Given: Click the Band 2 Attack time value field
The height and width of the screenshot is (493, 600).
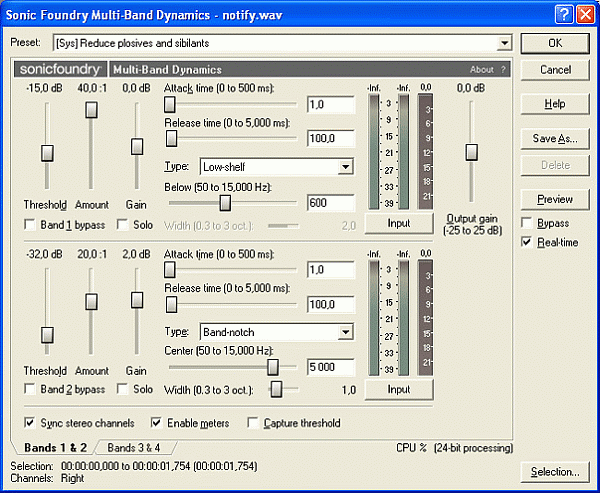Looking at the screenshot, I should pos(331,270).
